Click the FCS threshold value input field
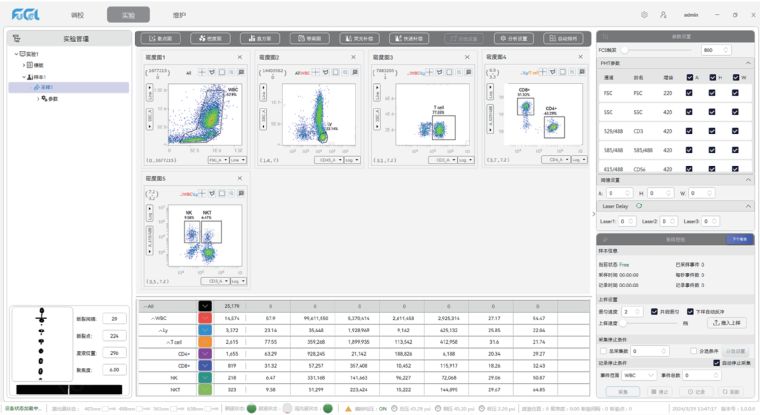760x415 pixels. pos(715,49)
